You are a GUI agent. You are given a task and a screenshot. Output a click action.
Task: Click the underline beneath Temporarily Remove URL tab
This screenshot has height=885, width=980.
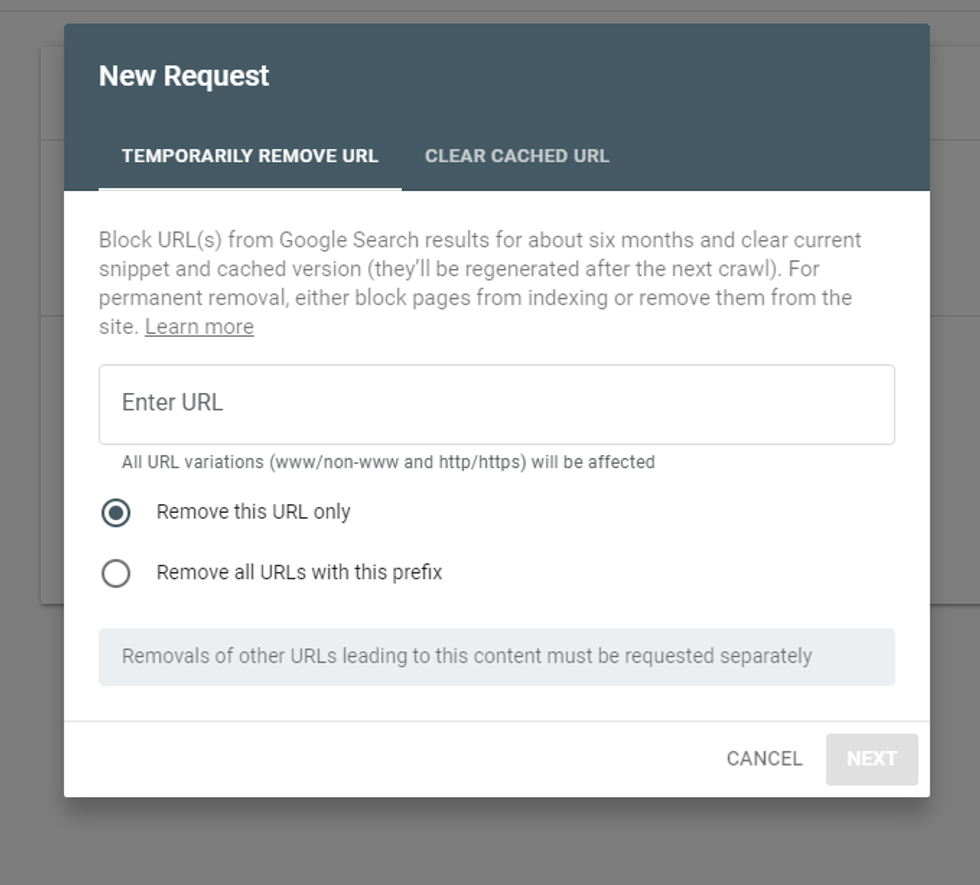point(250,188)
